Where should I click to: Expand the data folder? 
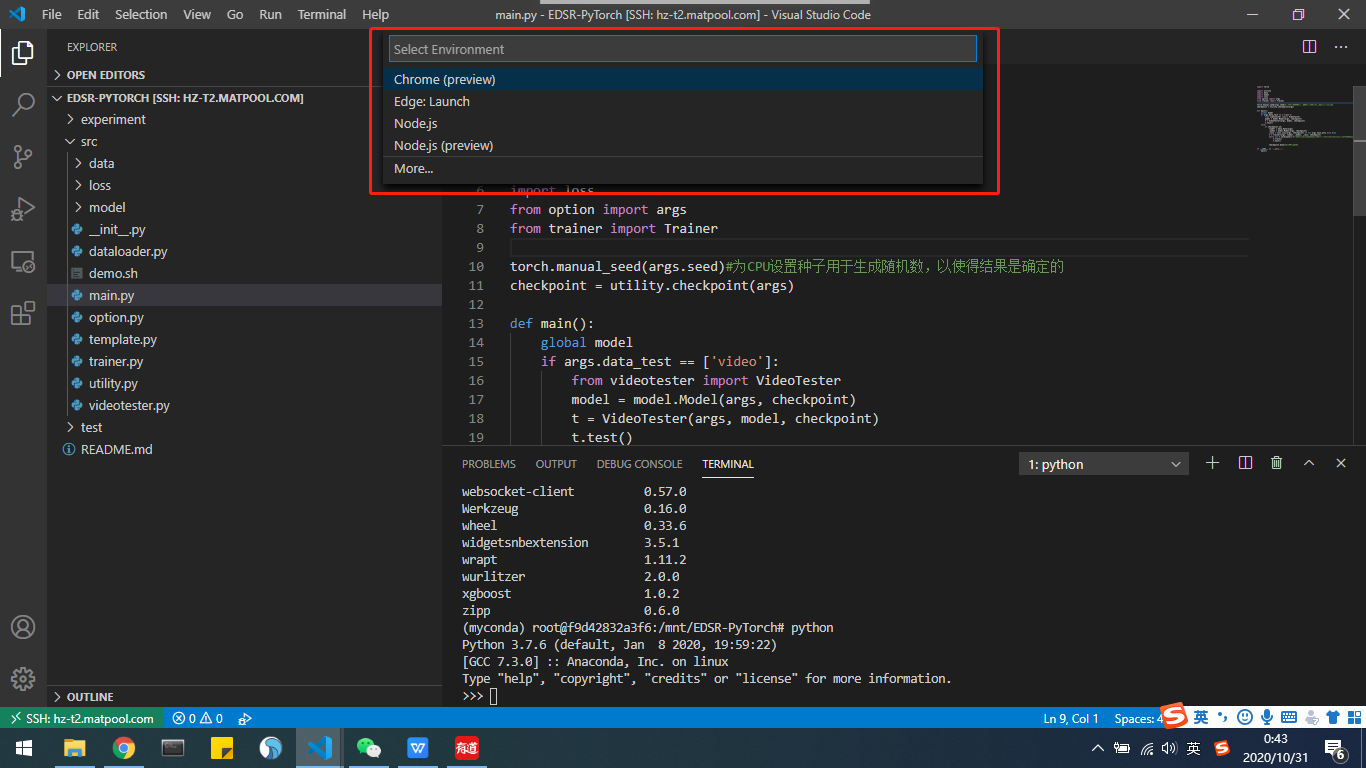click(244, 163)
